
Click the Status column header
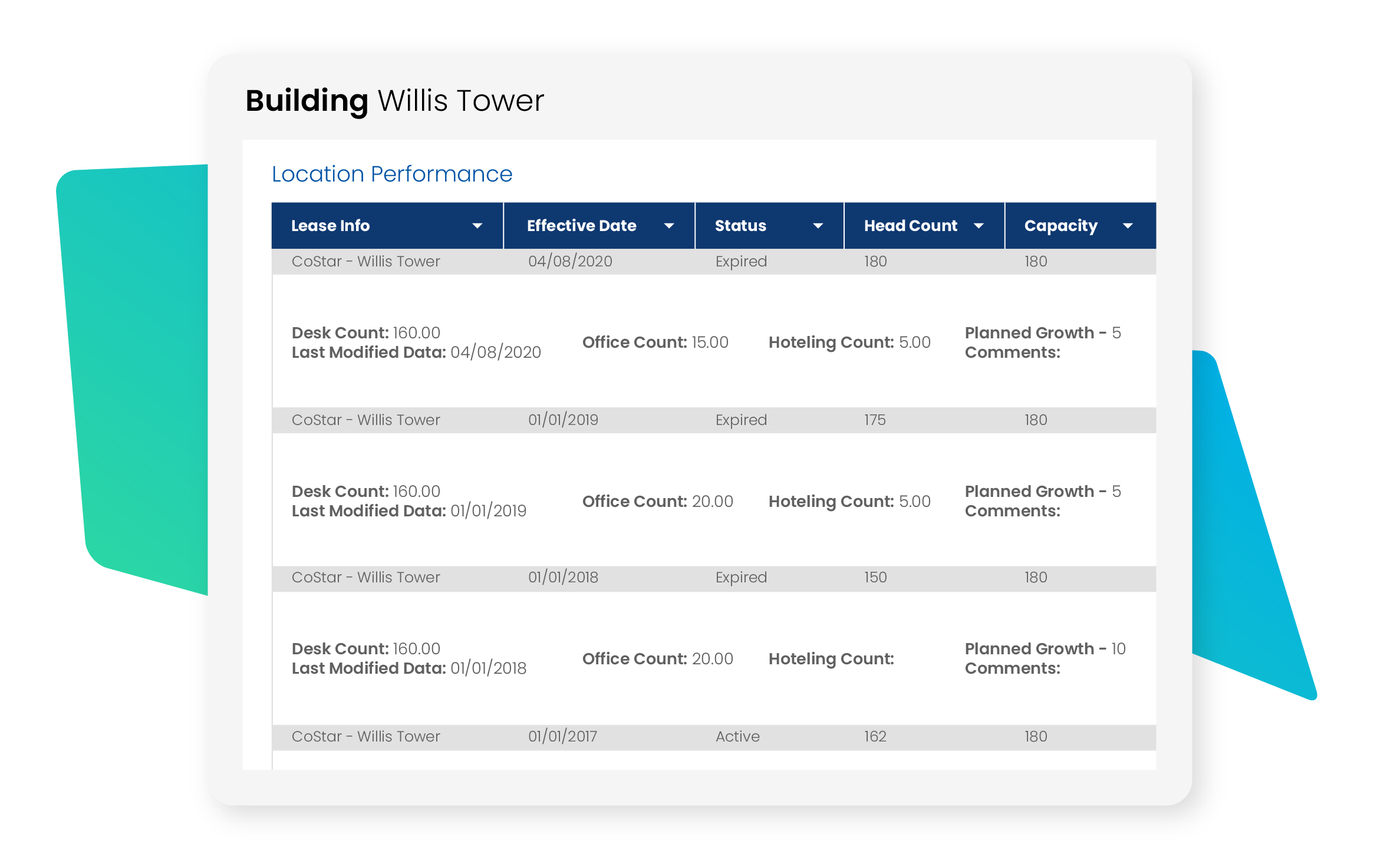tap(740, 225)
